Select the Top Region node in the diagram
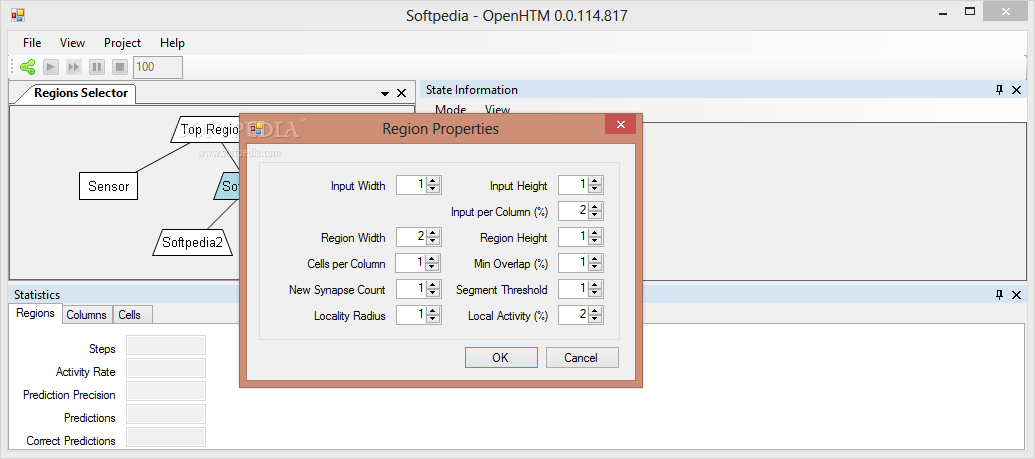Image resolution: width=1035 pixels, height=459 pixels. point(206,129)
